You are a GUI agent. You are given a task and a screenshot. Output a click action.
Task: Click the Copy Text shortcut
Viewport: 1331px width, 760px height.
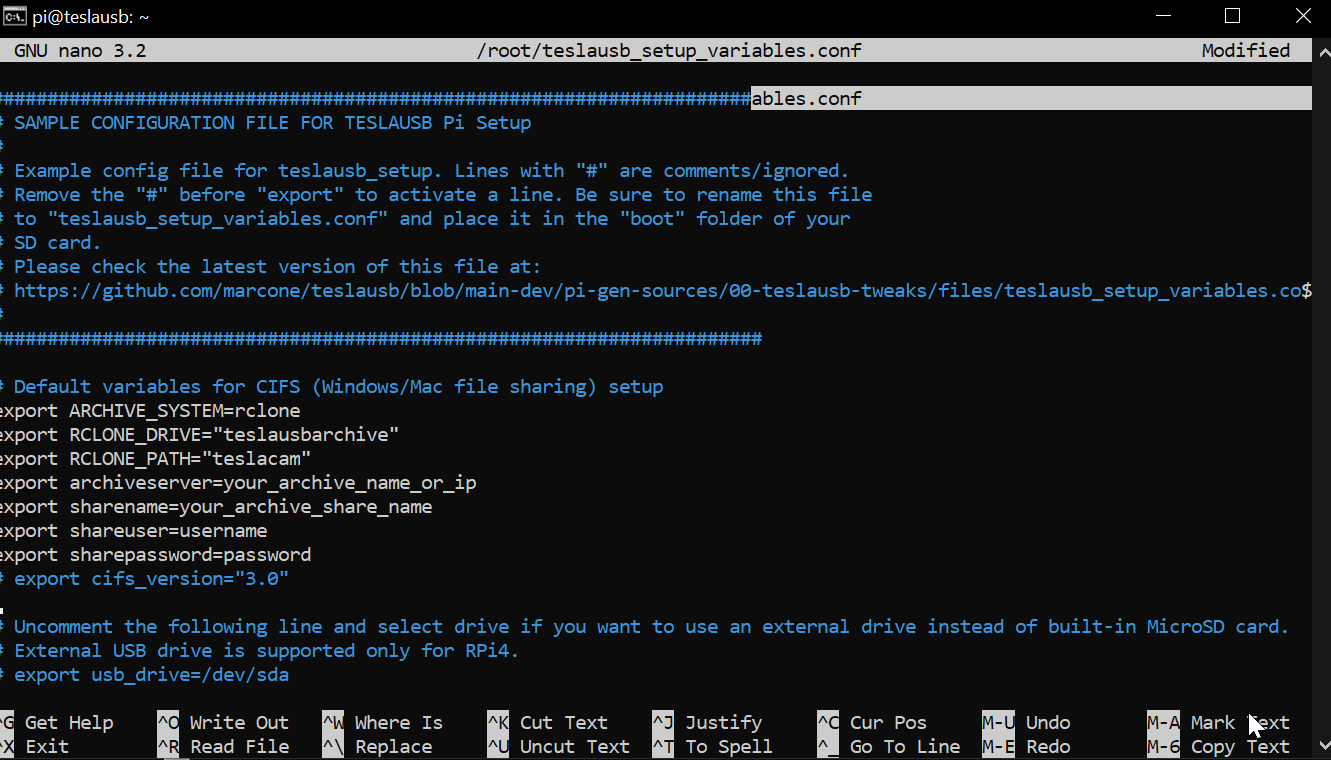[1219, 747]
